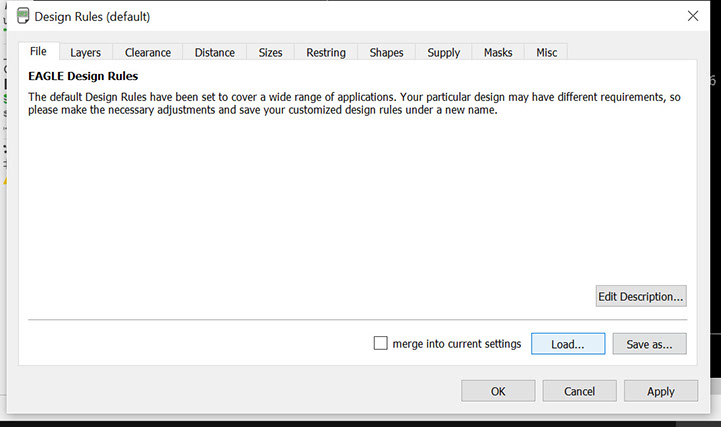Select the Sizes tab

click(x=270, y=52)
